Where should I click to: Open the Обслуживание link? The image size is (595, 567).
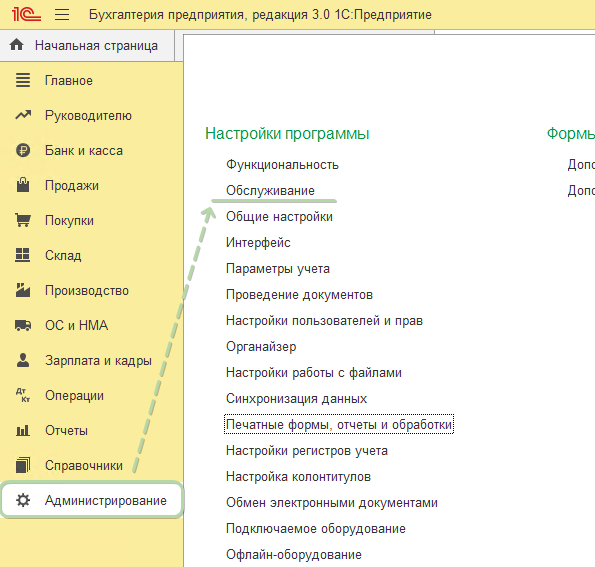tap(270, 191)
